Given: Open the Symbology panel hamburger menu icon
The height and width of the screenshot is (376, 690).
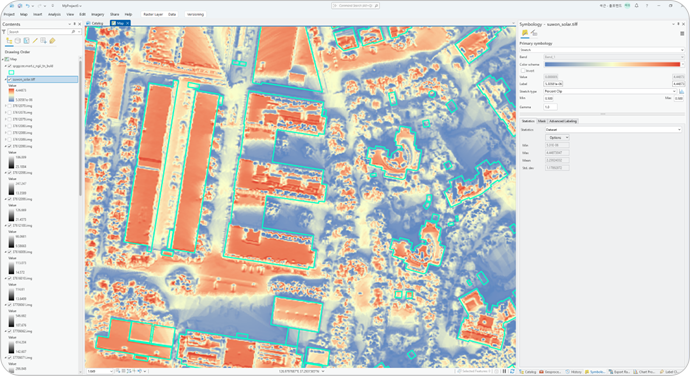Looking at the screenshot, I should point(682,33).
